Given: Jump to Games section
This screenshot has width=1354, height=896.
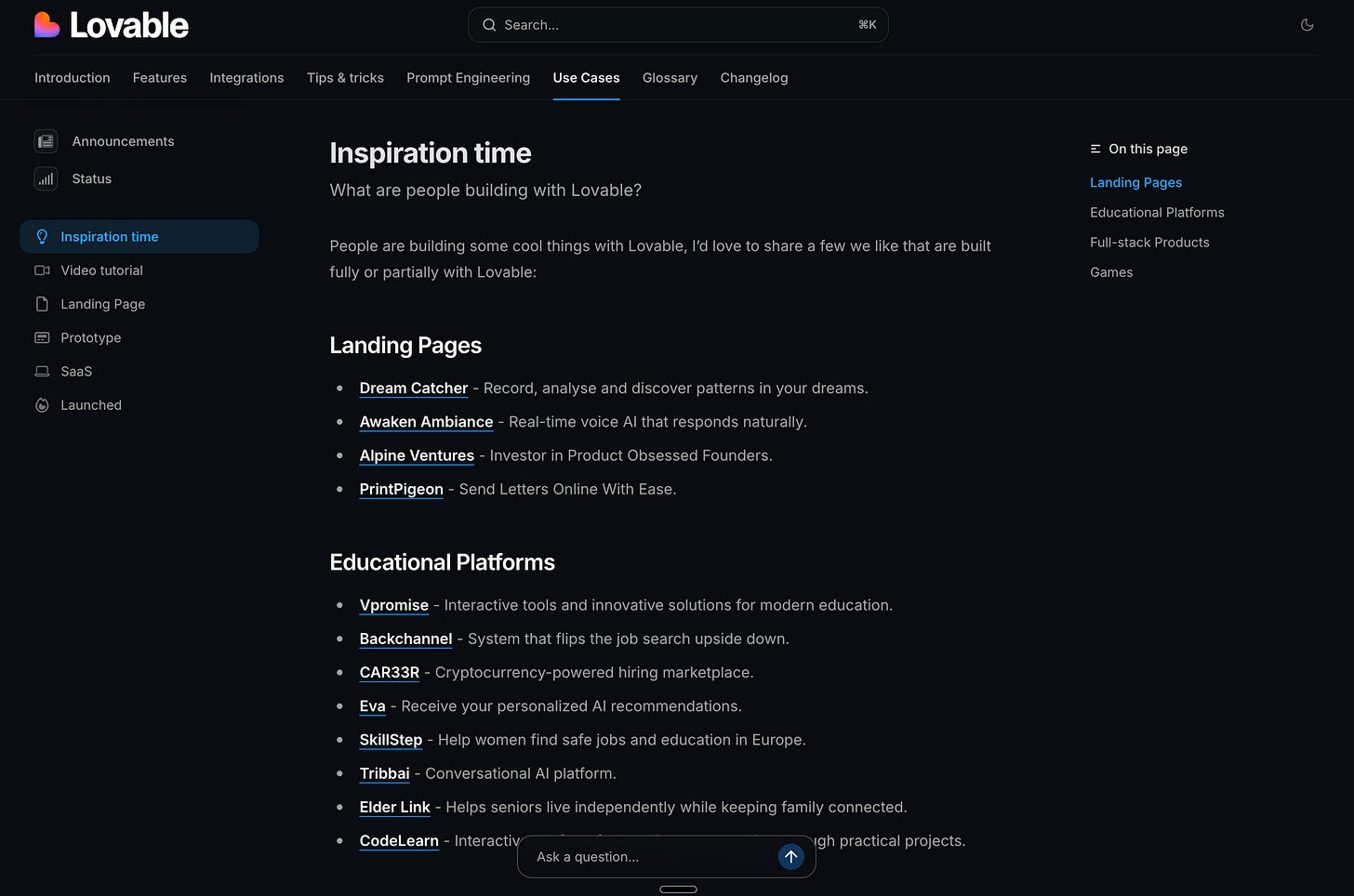Looking at the screenshot, I should (x=1111, y=272).
